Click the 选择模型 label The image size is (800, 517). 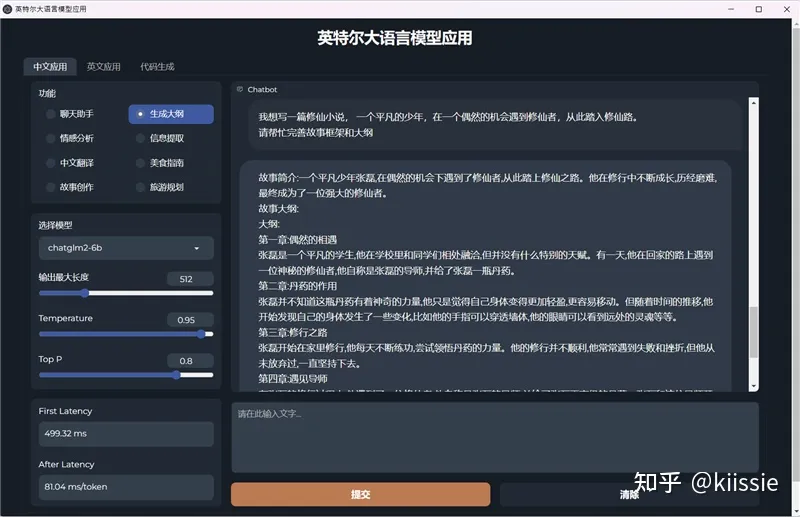(55, 225)
